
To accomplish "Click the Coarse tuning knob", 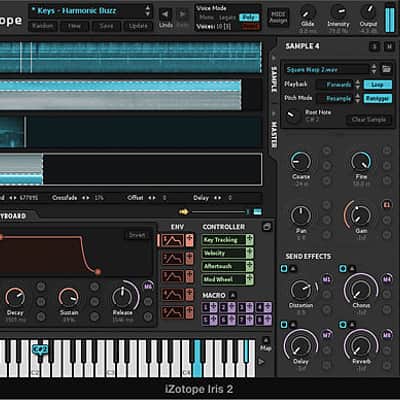I will pos(301,162).
